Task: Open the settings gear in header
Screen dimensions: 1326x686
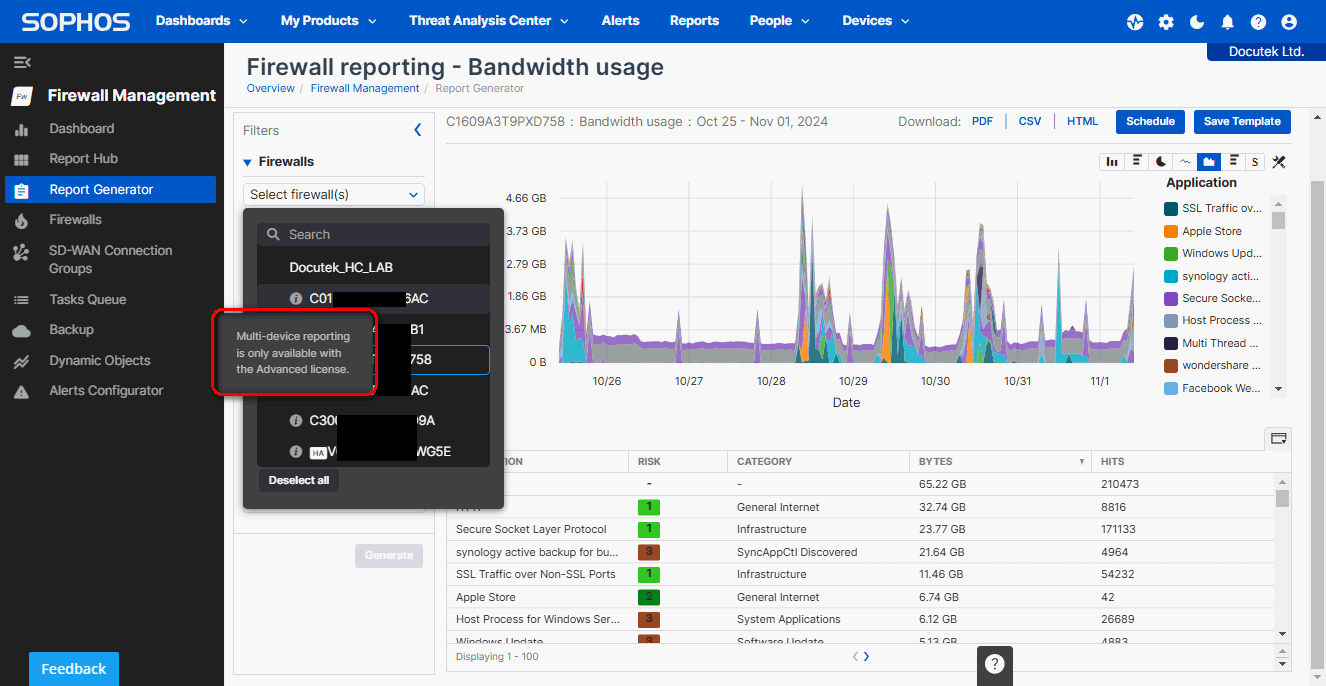Action: [x=1166, y=22]
